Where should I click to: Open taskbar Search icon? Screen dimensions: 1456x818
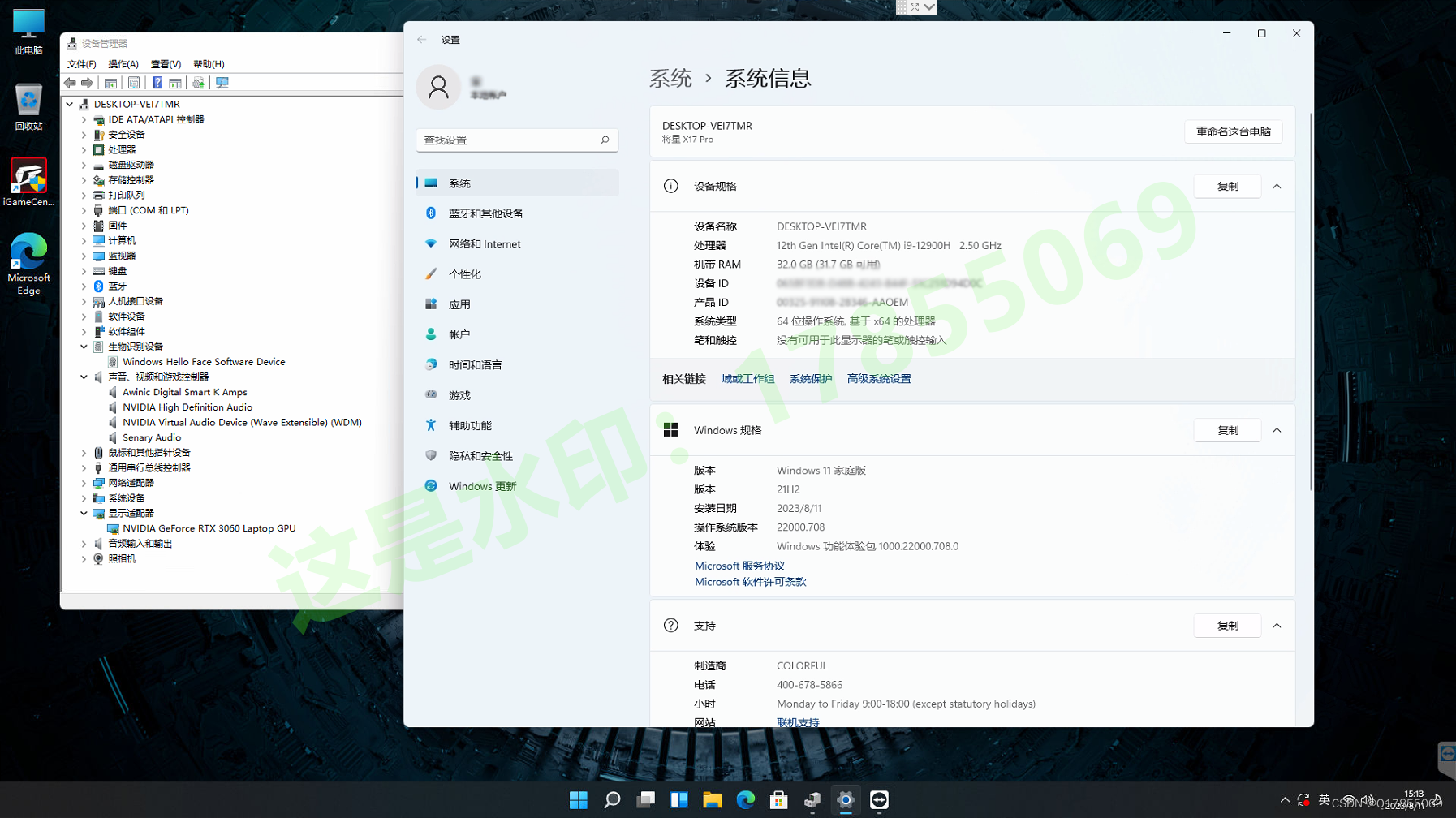[612, 800]
